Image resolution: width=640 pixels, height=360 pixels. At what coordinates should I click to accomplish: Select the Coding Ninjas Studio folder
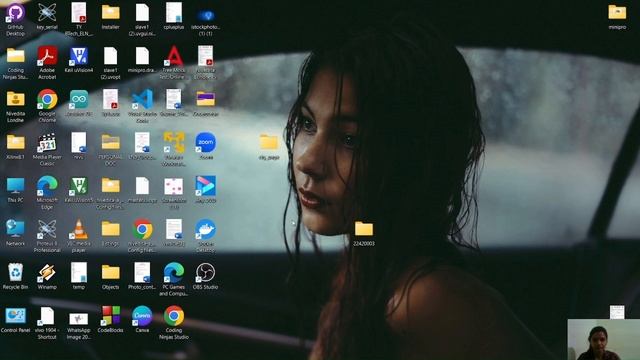coord(16,56)
